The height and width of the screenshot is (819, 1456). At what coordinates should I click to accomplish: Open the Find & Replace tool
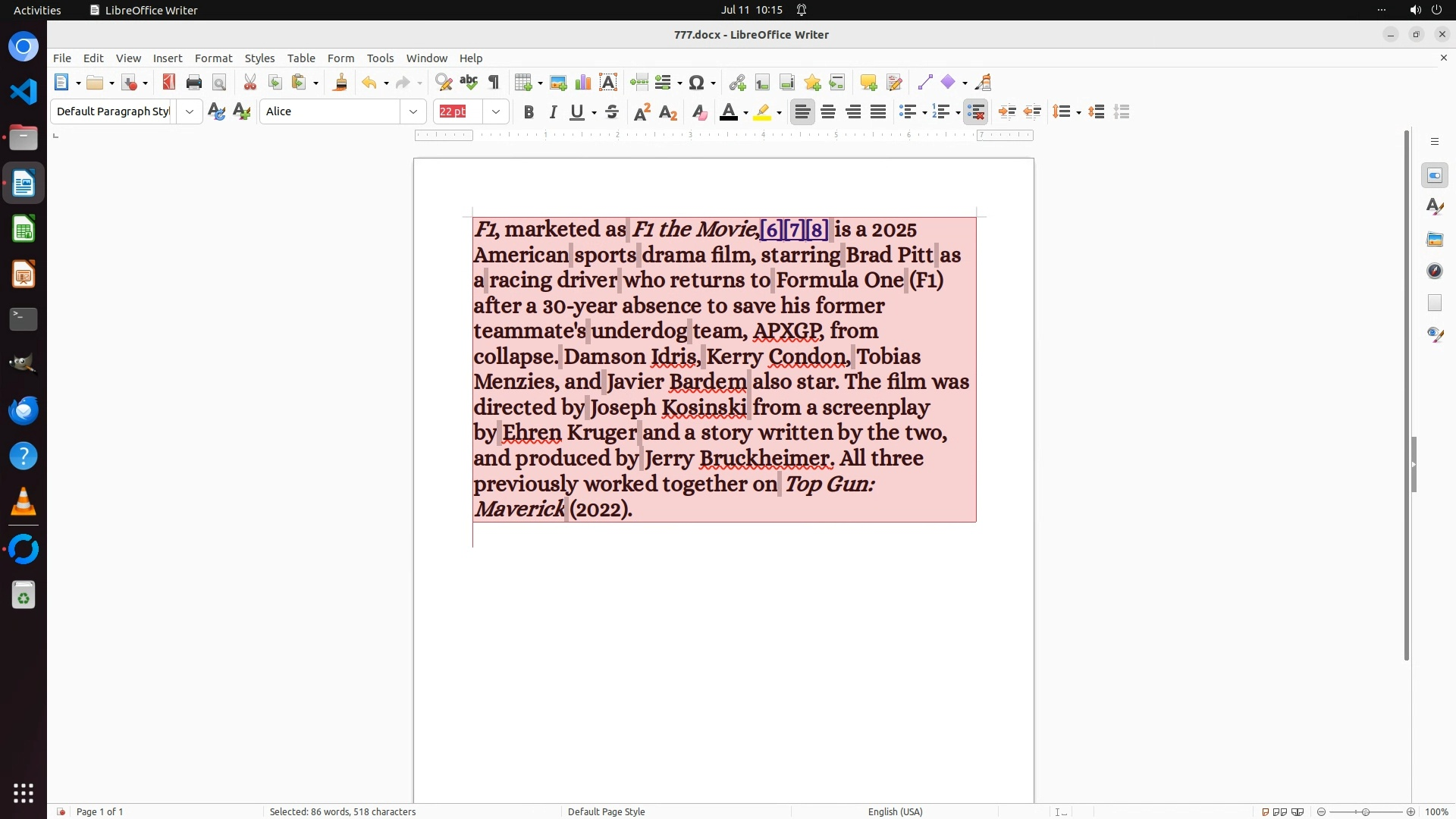(444, 83)
